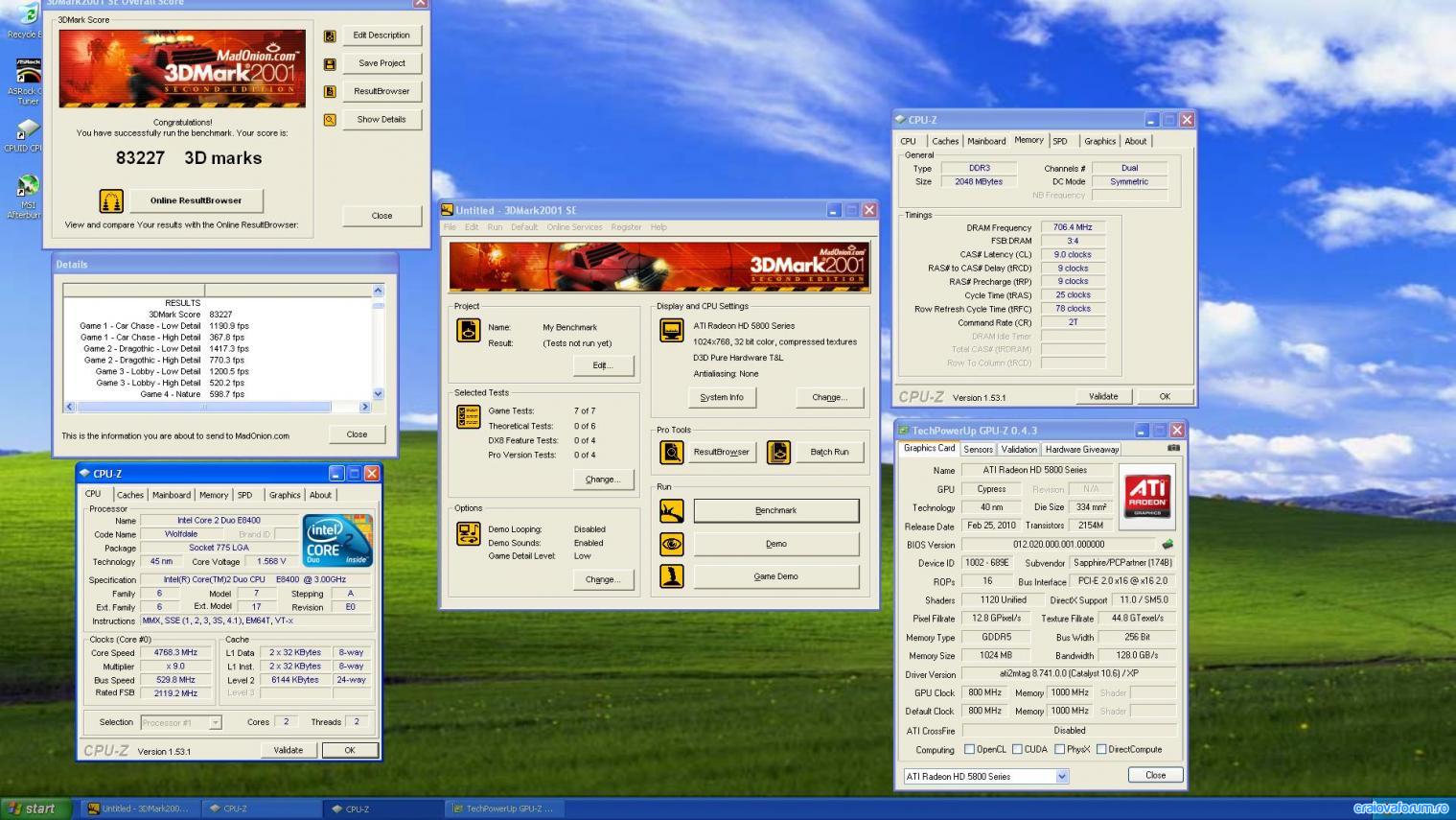Click the scroll-right arrow in Details list
Viewport: 1456px width, 820px height.
click(x=364, y=407)
